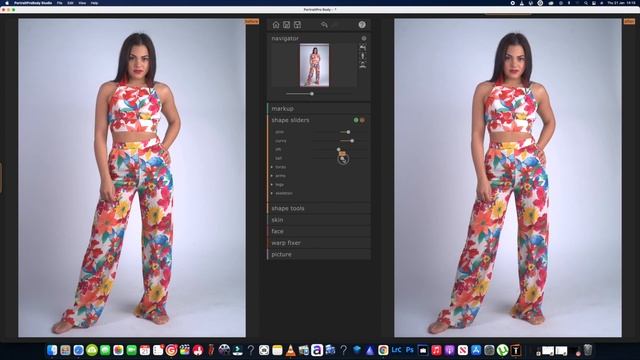640x360 pixels.
Task: Click the top view icon beside navigator thumbnail
Action: click(x=362, y=47)
